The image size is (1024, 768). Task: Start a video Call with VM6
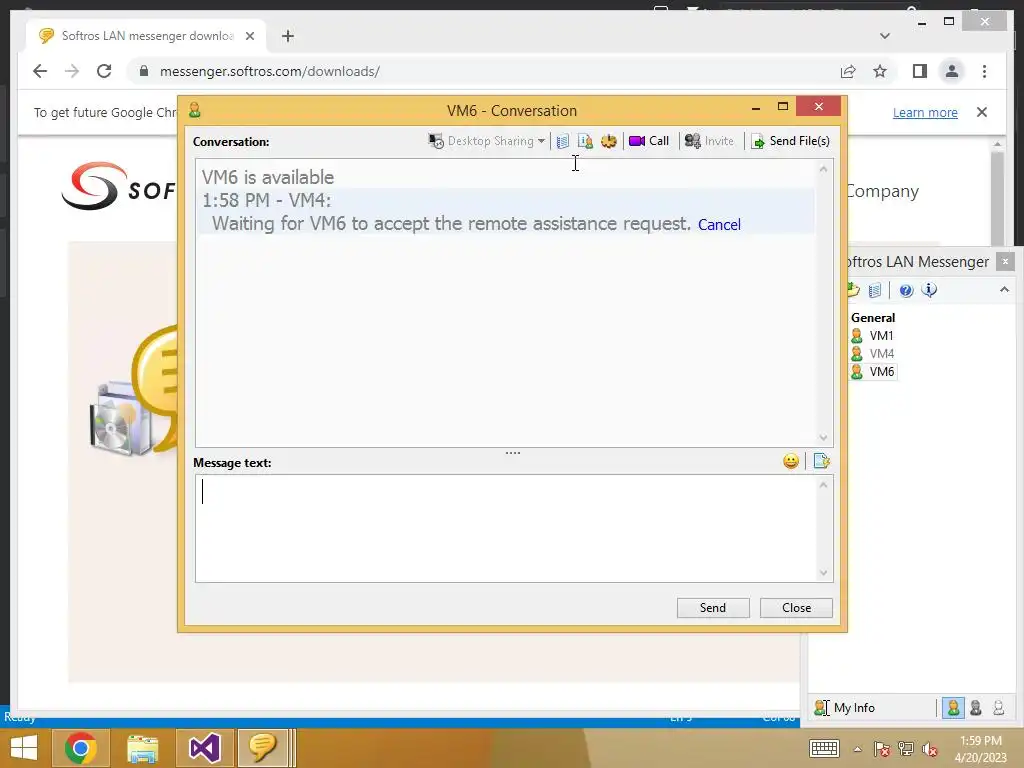648,141
